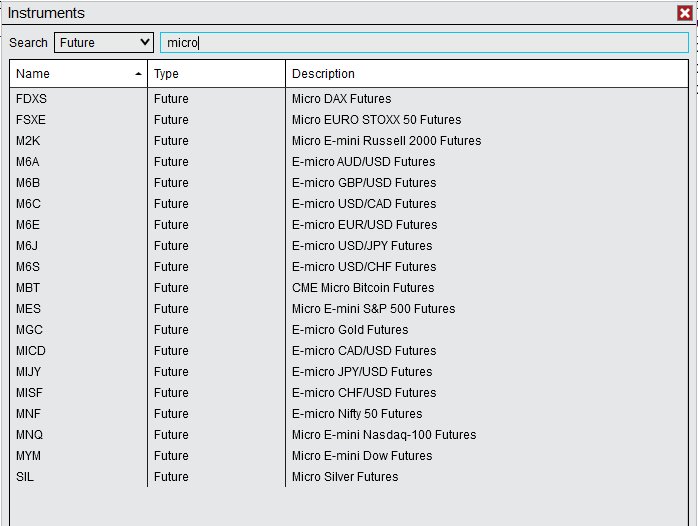Click the search field containing micro
The width and height of the screenshot is (698, 526).
[424, 43]
